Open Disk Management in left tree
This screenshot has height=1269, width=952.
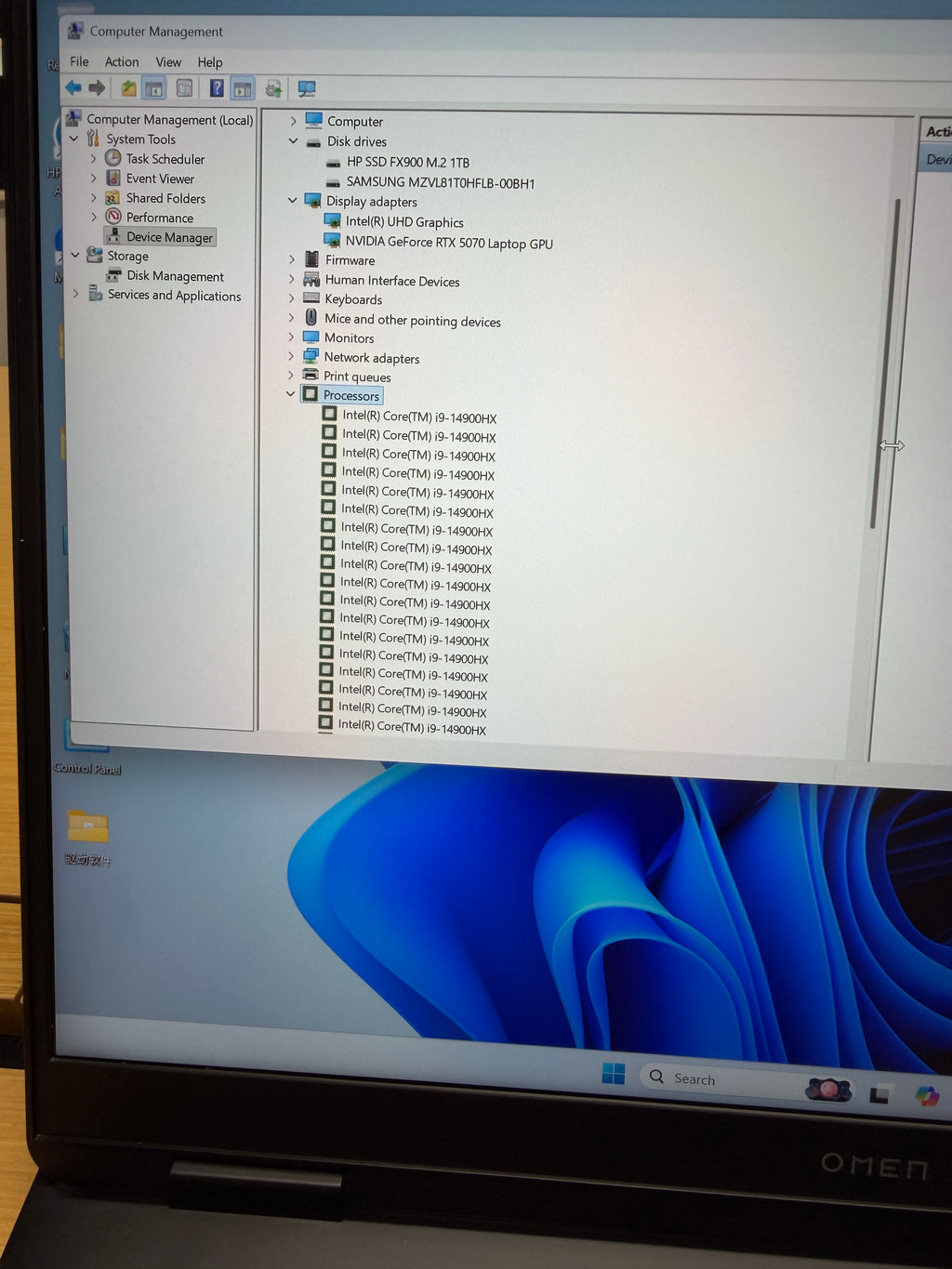coord(175,276)
